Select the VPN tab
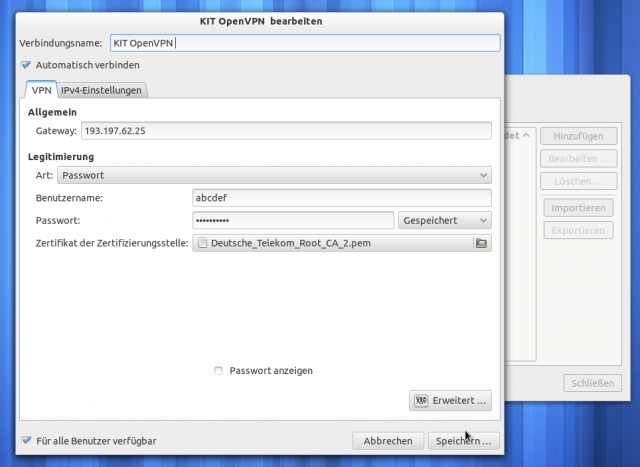640x467 pixels. pyautogui.click(x=41, y=90)
